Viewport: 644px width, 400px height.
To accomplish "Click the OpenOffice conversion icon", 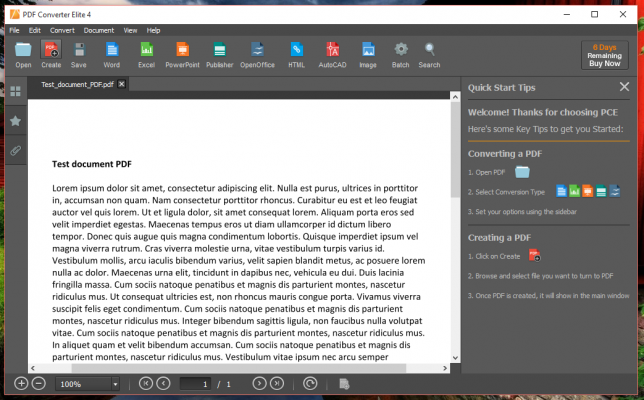I will (x=257, y=54).
